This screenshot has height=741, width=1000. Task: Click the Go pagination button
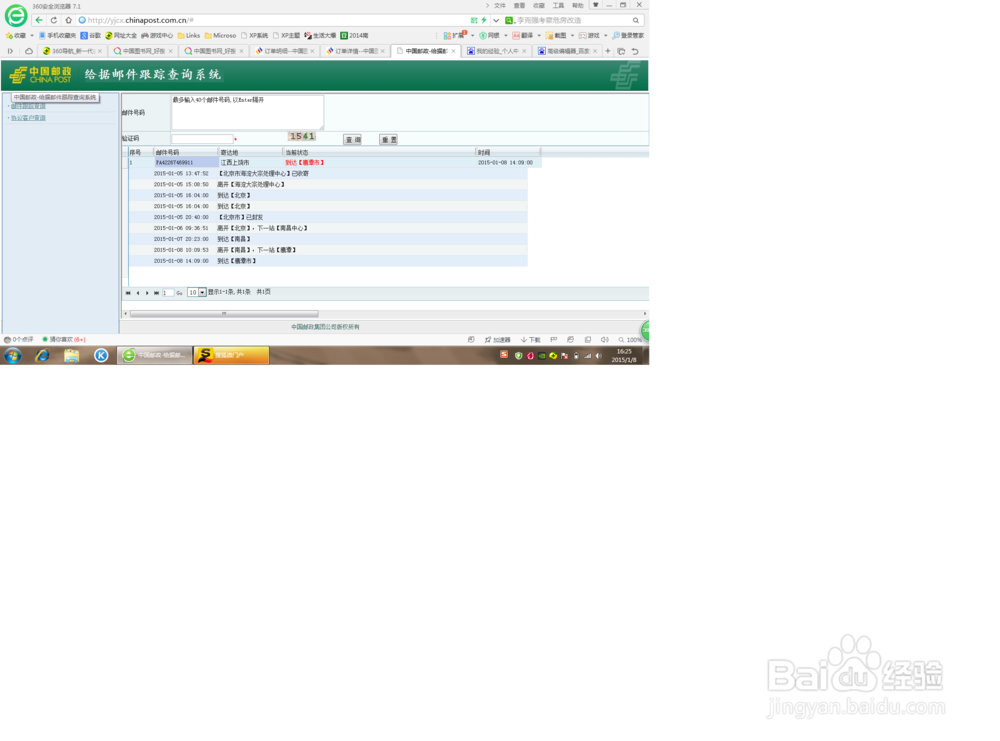(x=179, y=293)
